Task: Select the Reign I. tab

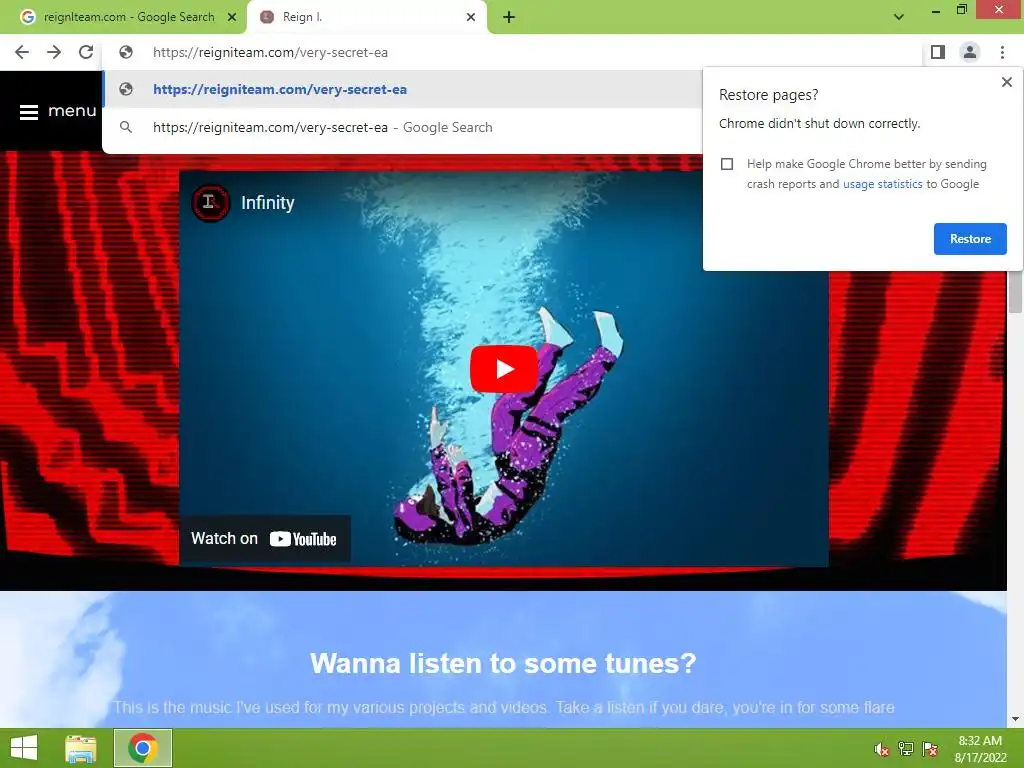Action: coord(366,17)
